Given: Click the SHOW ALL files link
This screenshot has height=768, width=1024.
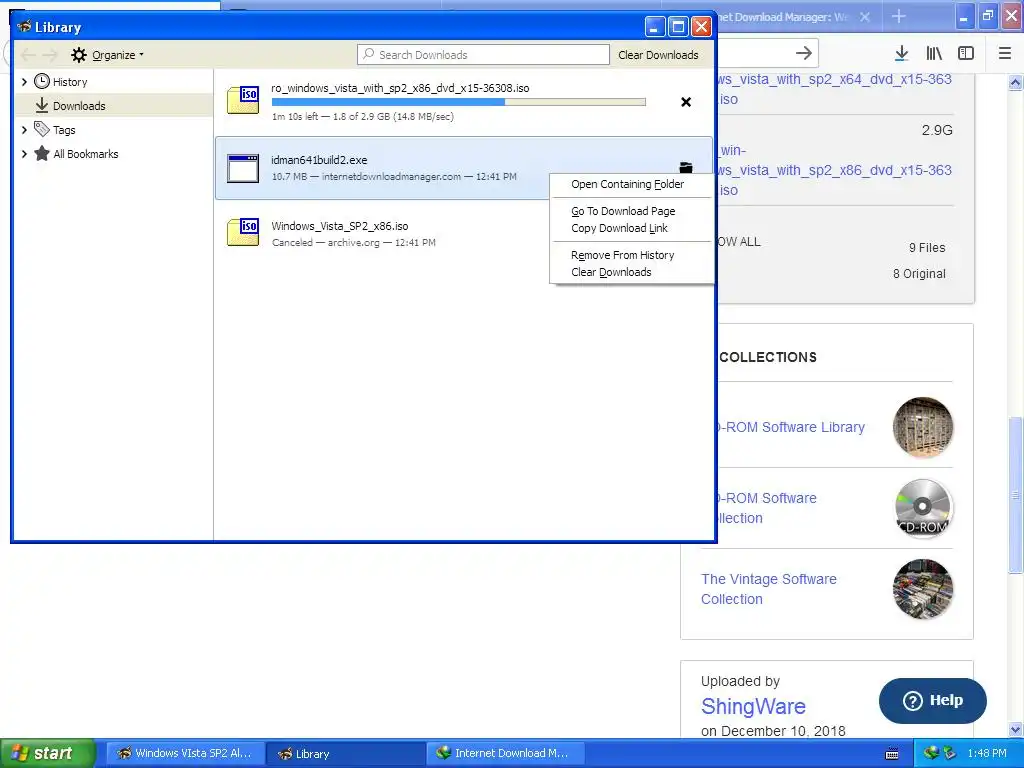Looking at the screenshot, I should tap(739, 242).
